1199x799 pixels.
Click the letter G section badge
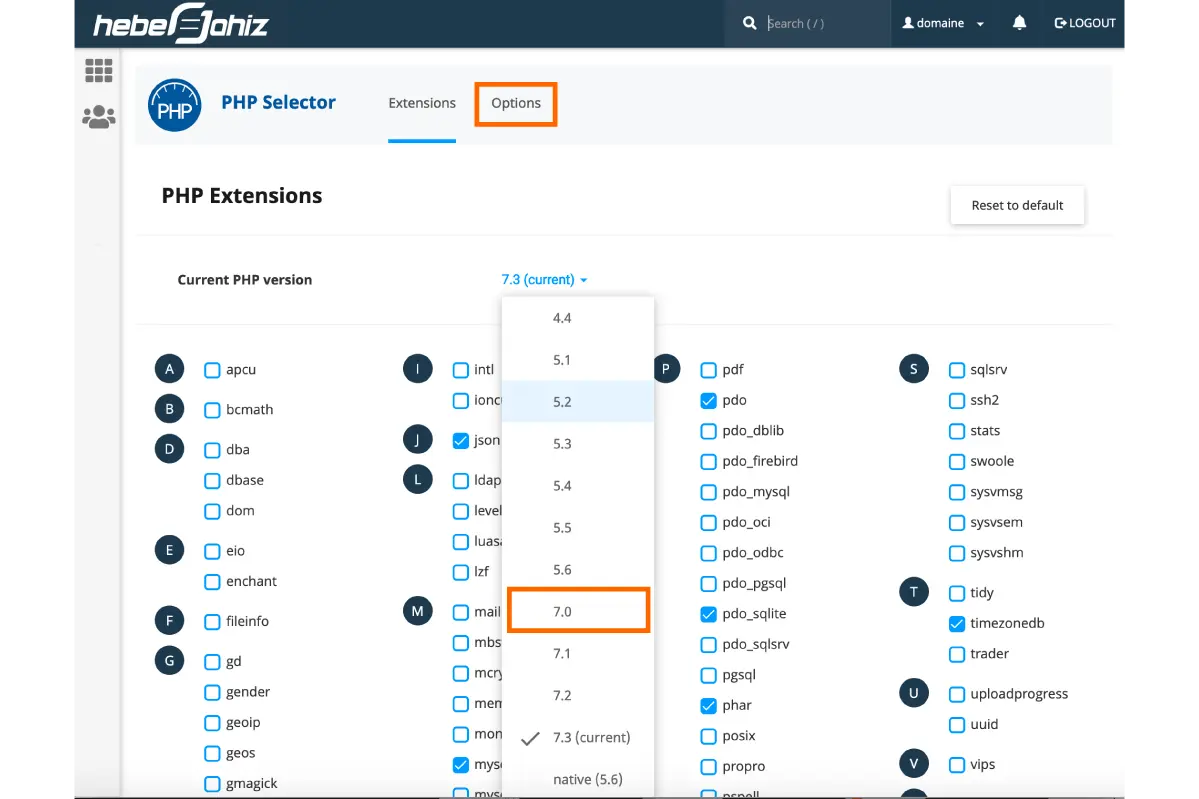pyautogui.click(x=169, y=661)
